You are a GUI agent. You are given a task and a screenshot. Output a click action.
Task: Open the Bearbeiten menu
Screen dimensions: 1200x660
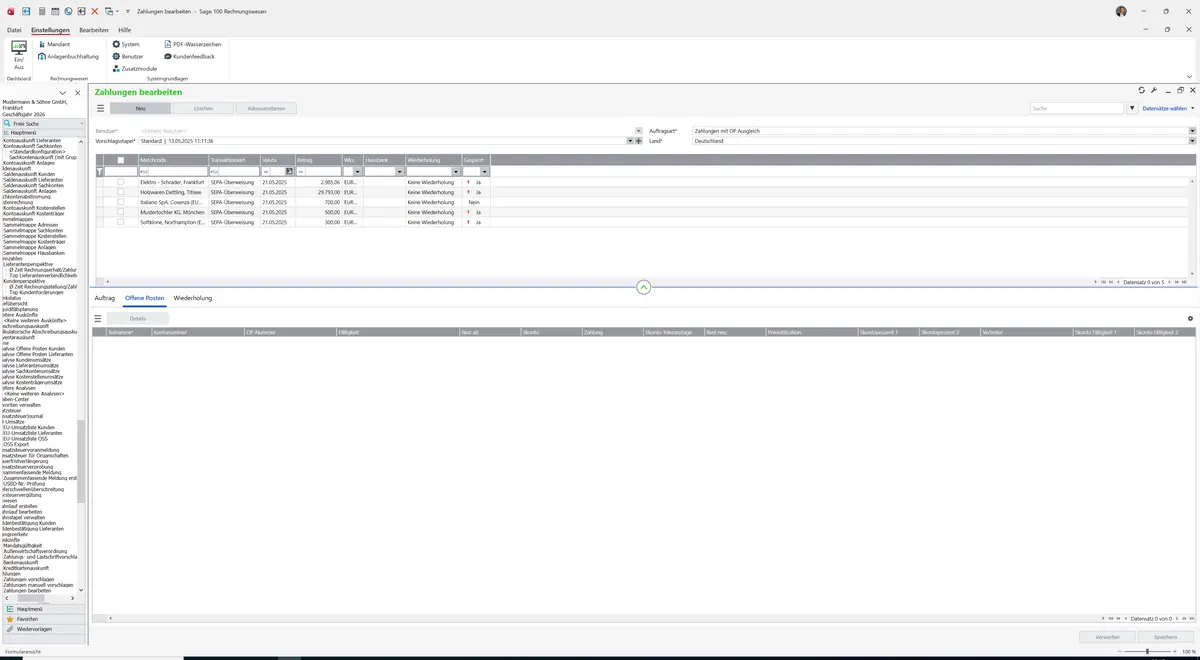click(x=94, y=30)
